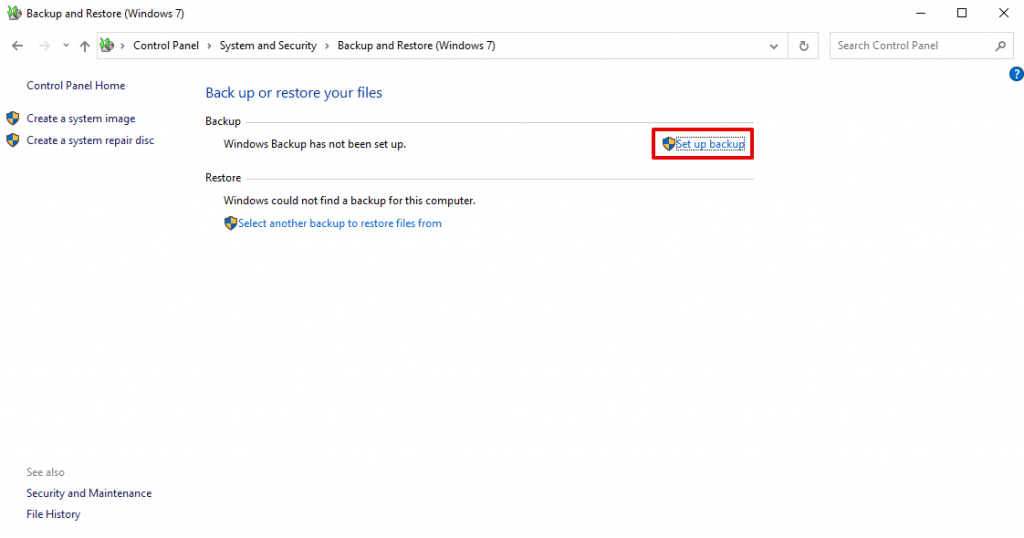Click the Forward navigation arrow
Viewport: 1024px width, 538px height.
coord(44,46)
